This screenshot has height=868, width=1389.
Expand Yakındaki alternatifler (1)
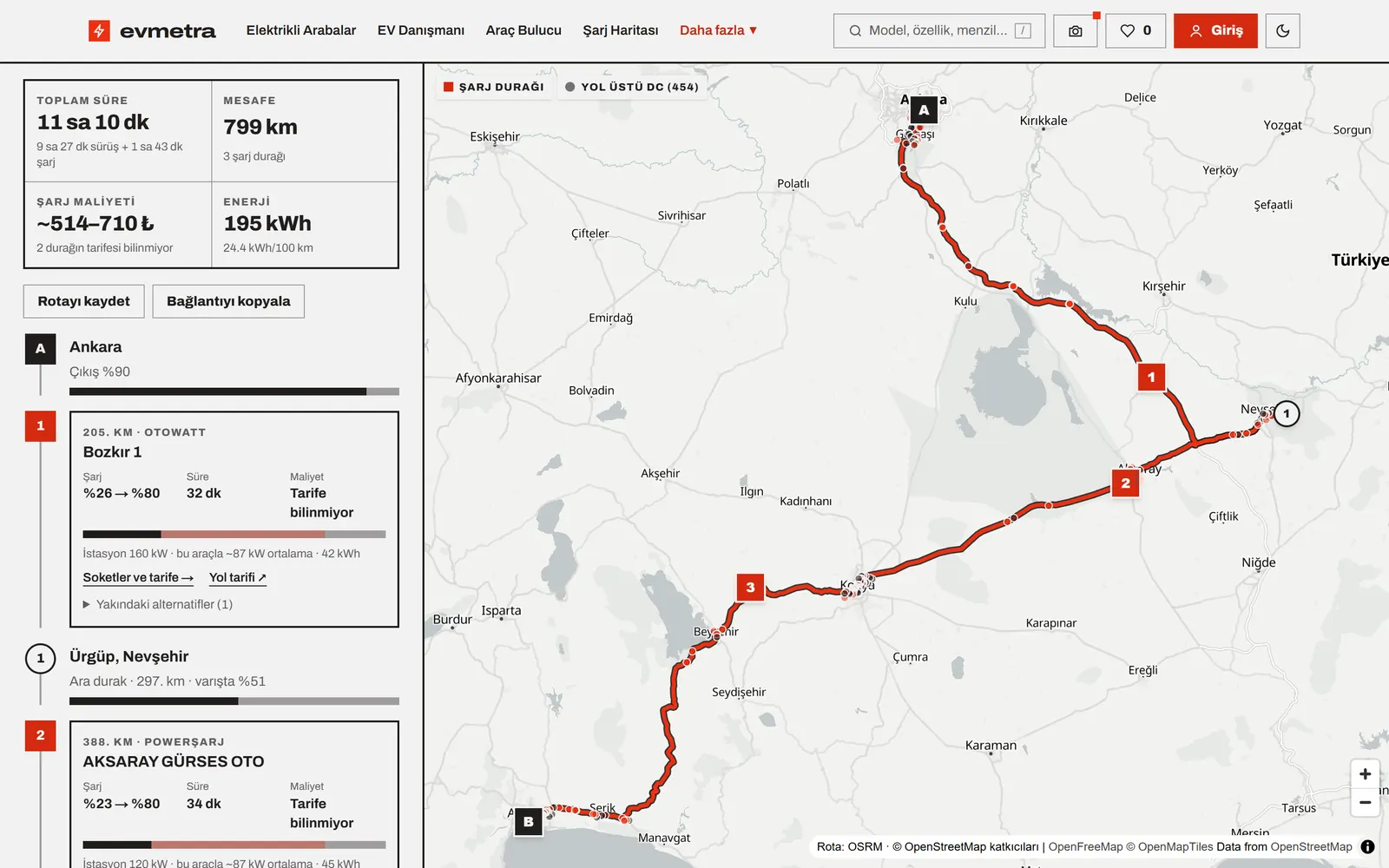[x=158, y=604]
